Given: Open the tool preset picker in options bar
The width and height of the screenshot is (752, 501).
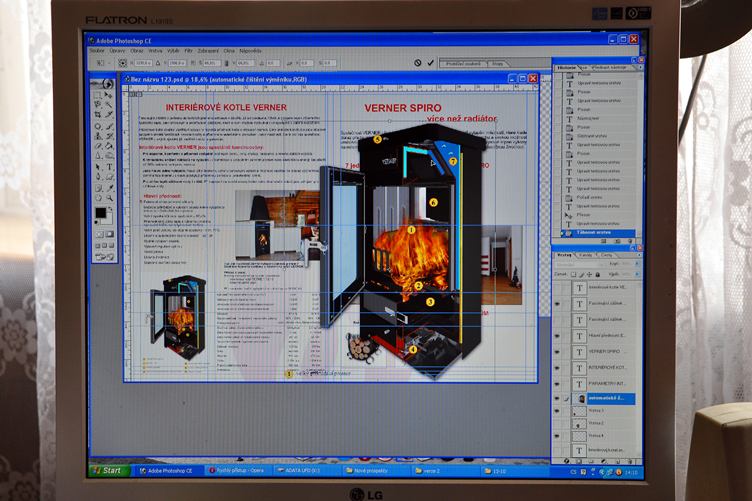Looking at the screenshot, I should coord(103,63).
